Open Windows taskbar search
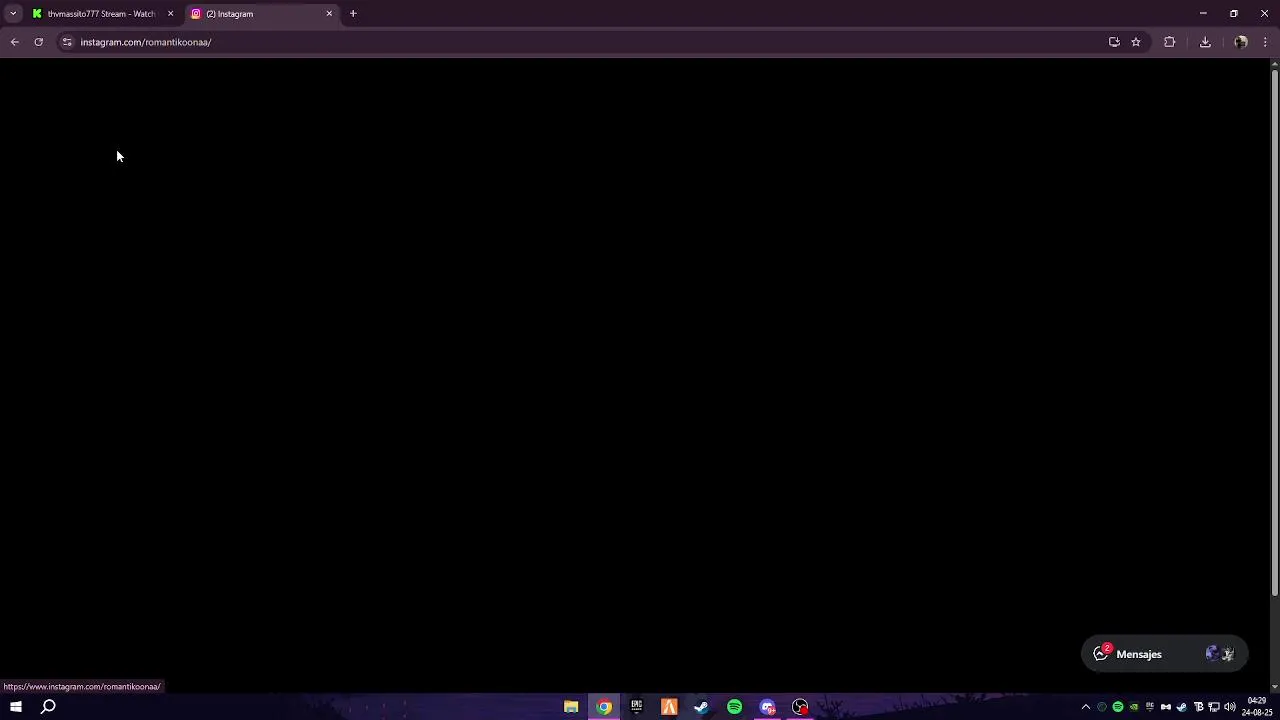Image resolution: width=1280 pixels, height=720 pixels. 48,707
